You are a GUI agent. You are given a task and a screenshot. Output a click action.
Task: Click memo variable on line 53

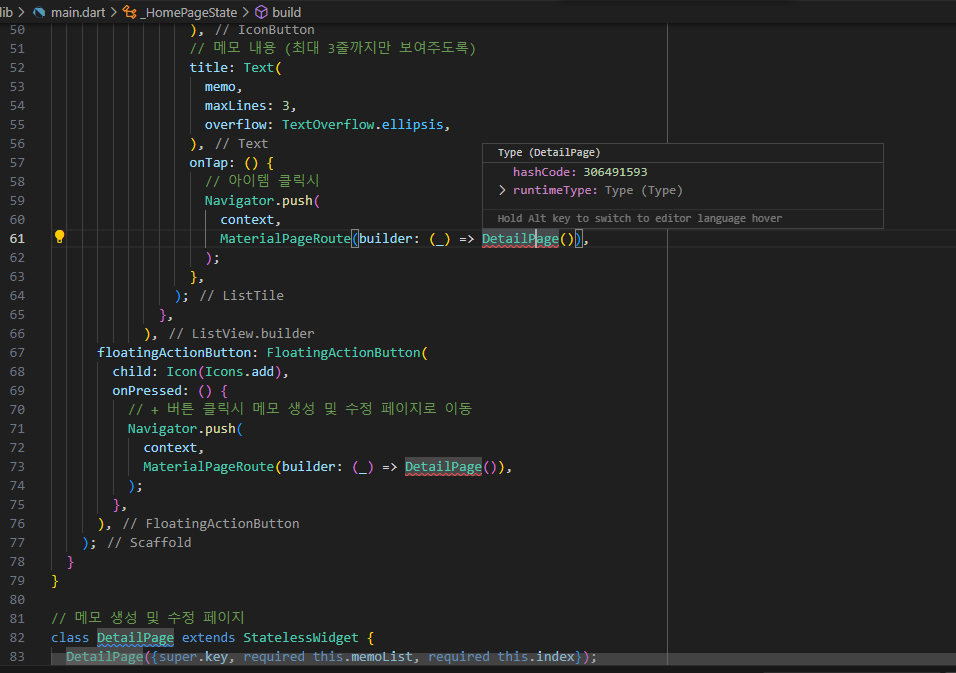tap(219, 87)
